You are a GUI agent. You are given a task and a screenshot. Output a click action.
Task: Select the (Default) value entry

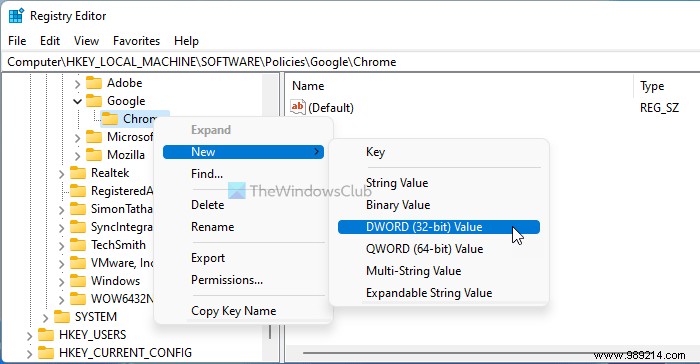coord(331,108)
